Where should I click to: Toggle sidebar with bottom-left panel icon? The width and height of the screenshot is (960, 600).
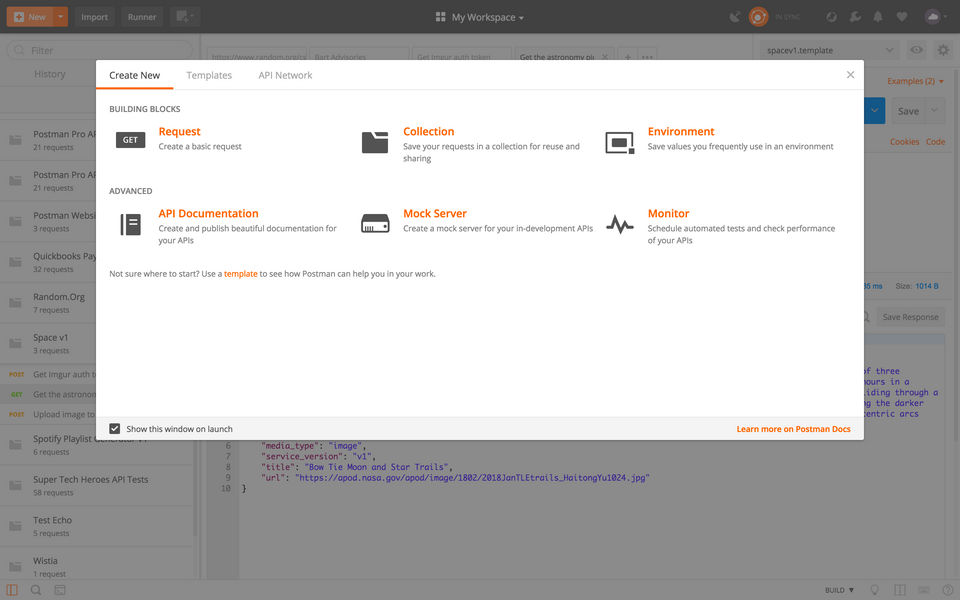pyautogui.click(x=12, y=590)
